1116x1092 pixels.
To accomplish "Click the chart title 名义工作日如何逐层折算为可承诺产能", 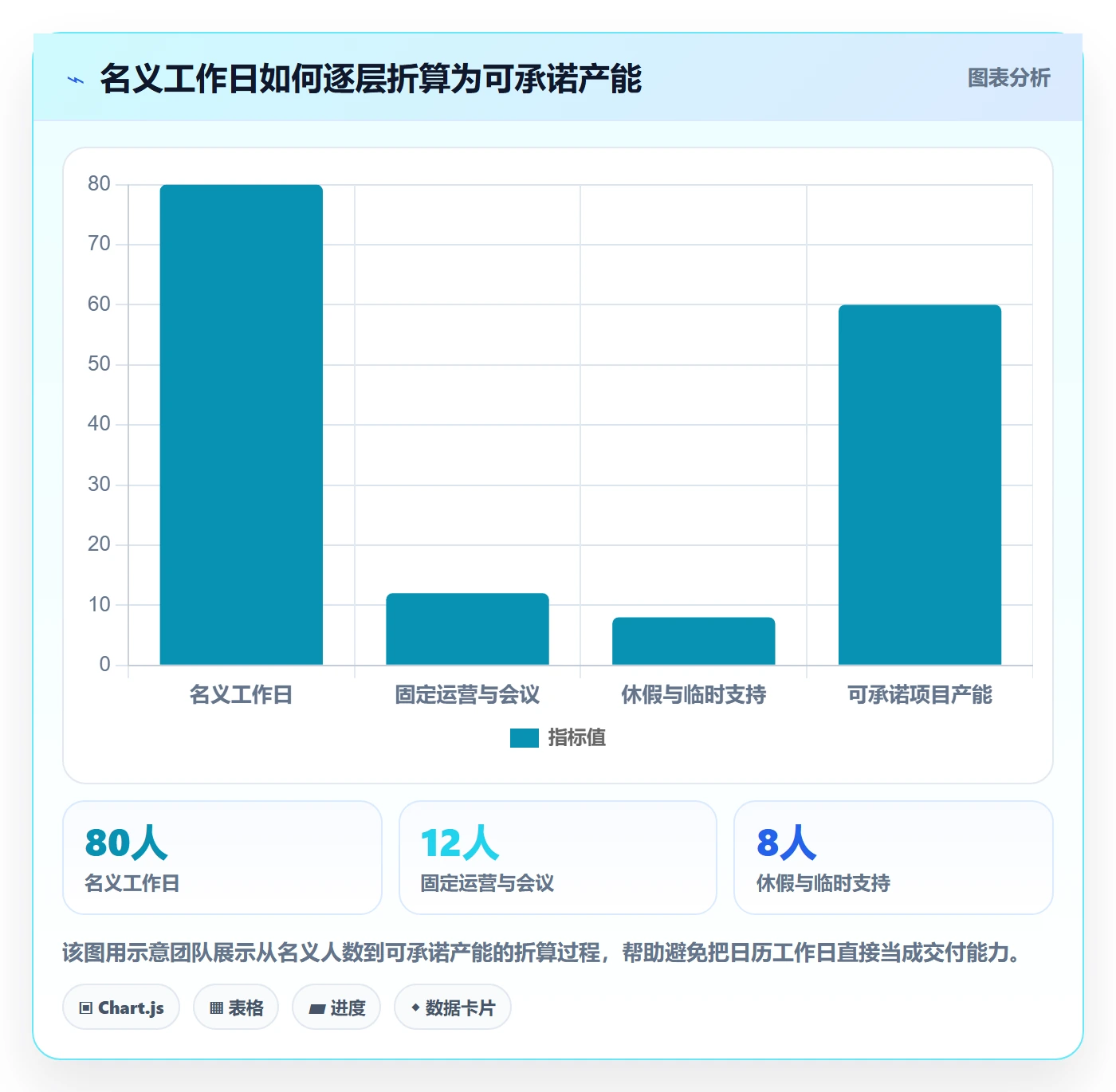I will pyautogui.click(x=371, y=79).
